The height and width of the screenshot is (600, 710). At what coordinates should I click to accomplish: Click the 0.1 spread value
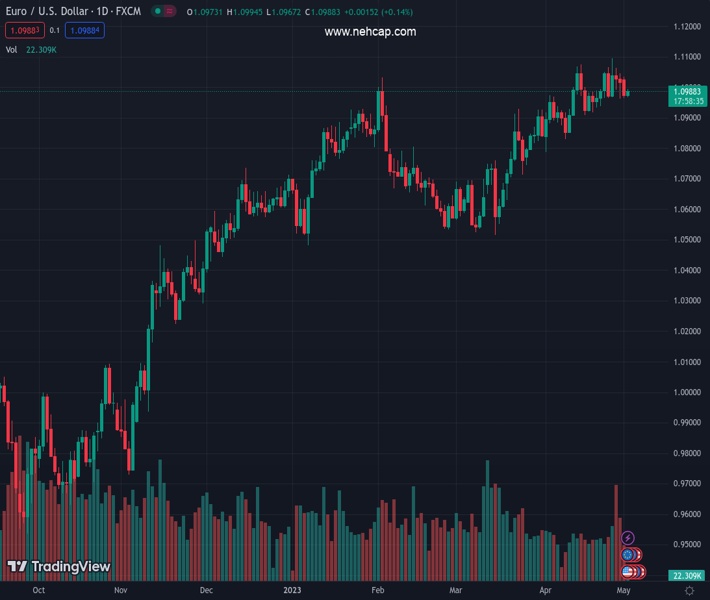click(54, 30)
